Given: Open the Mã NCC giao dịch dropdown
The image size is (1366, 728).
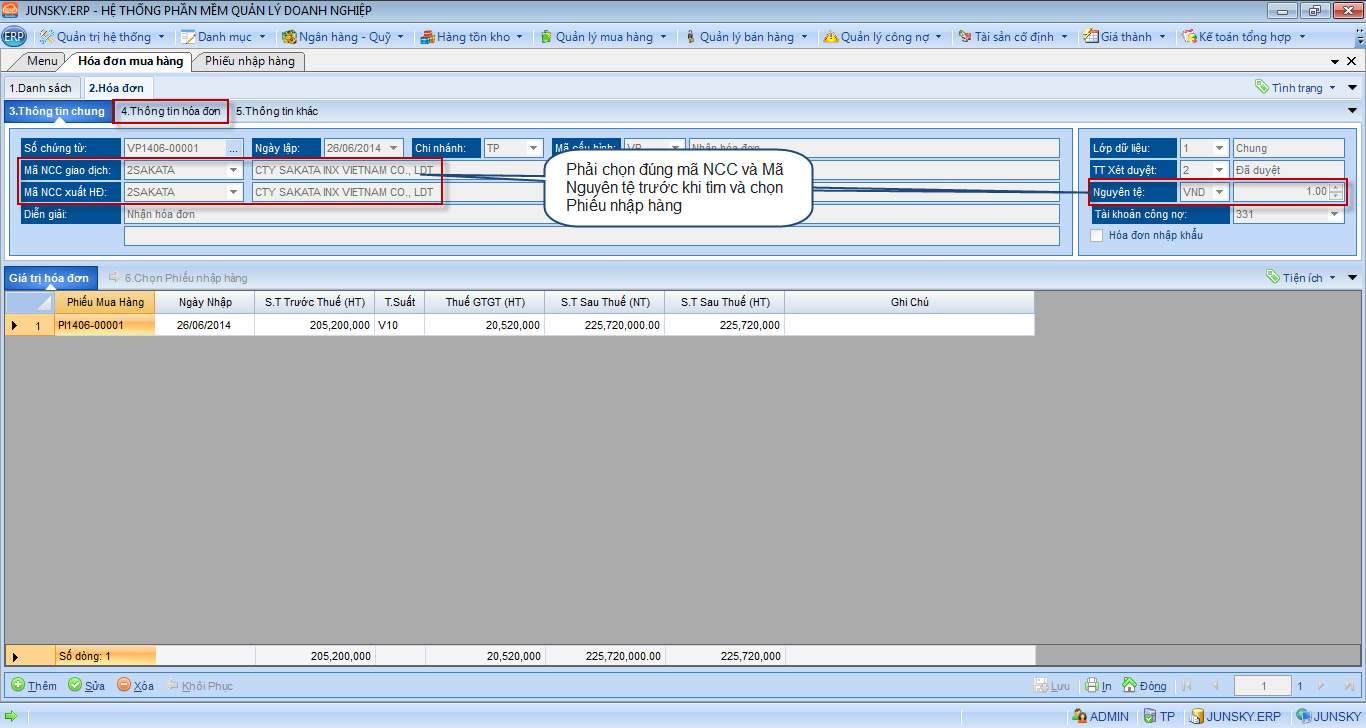Looking at the screenshot, I should coord(233,170).
